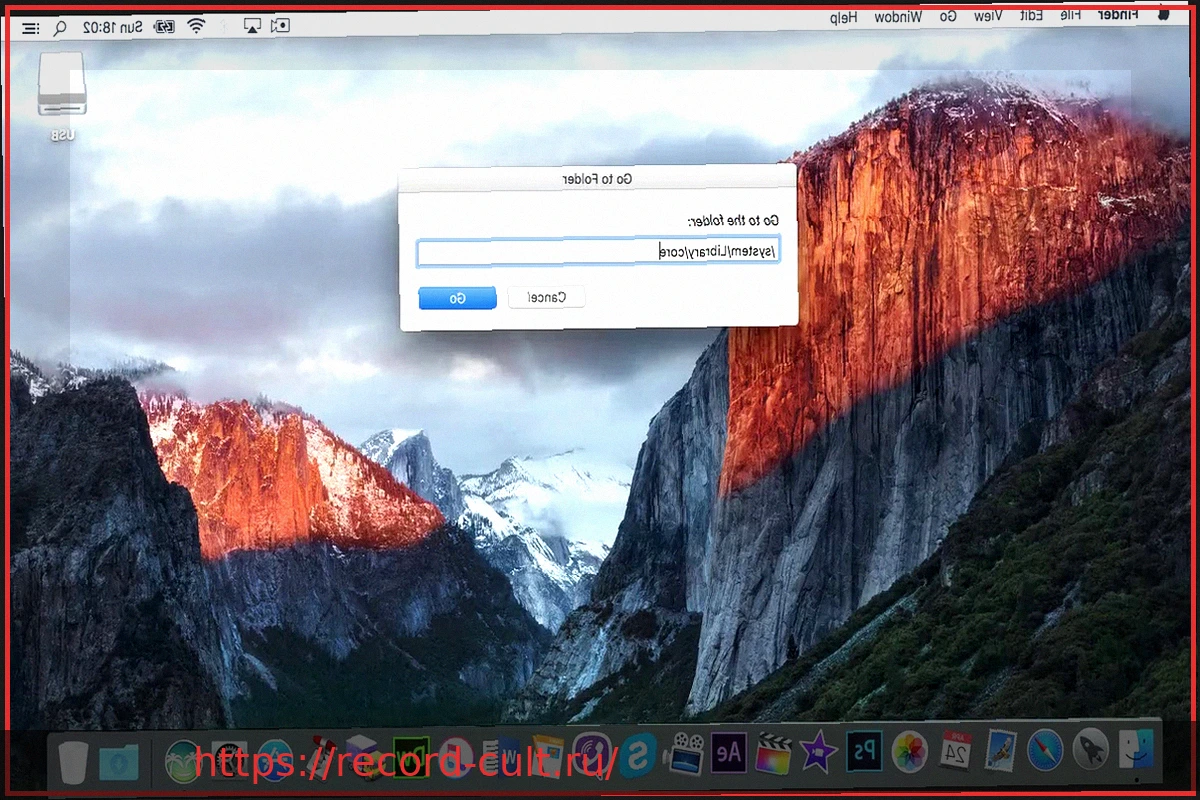
Task: Open QuickTime Player from the Dock
Action: tap(682, 760)
